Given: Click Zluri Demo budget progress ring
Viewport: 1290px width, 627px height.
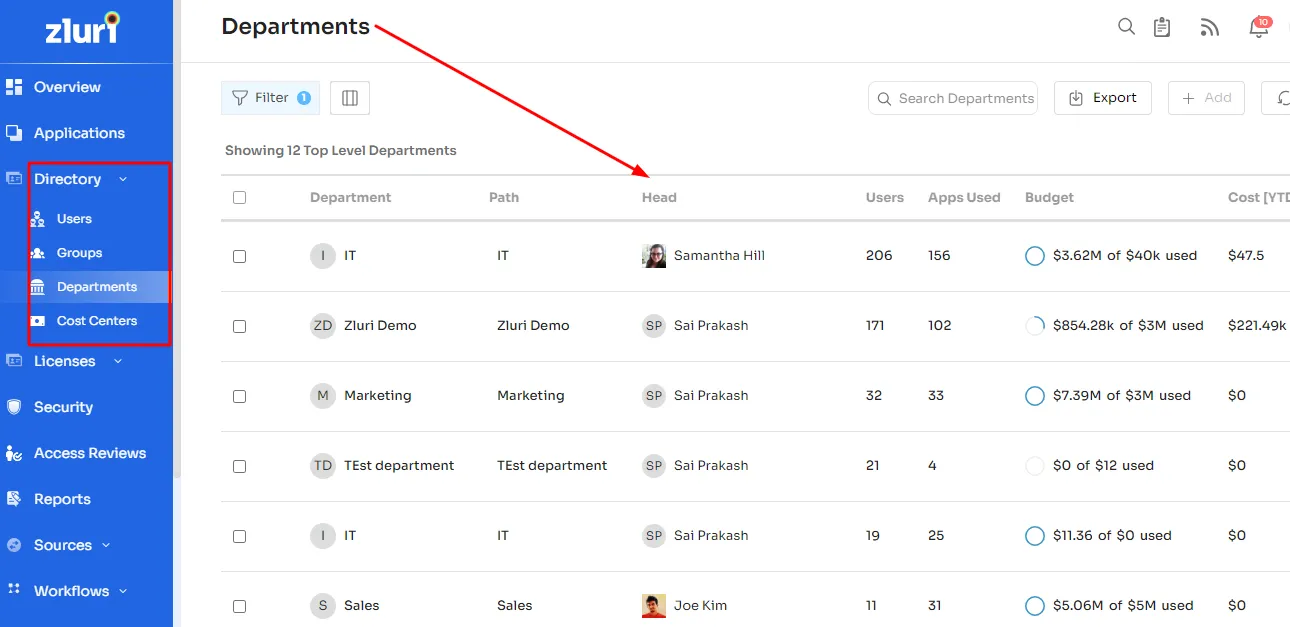Looking at the screenshot, I should 1035,326.
